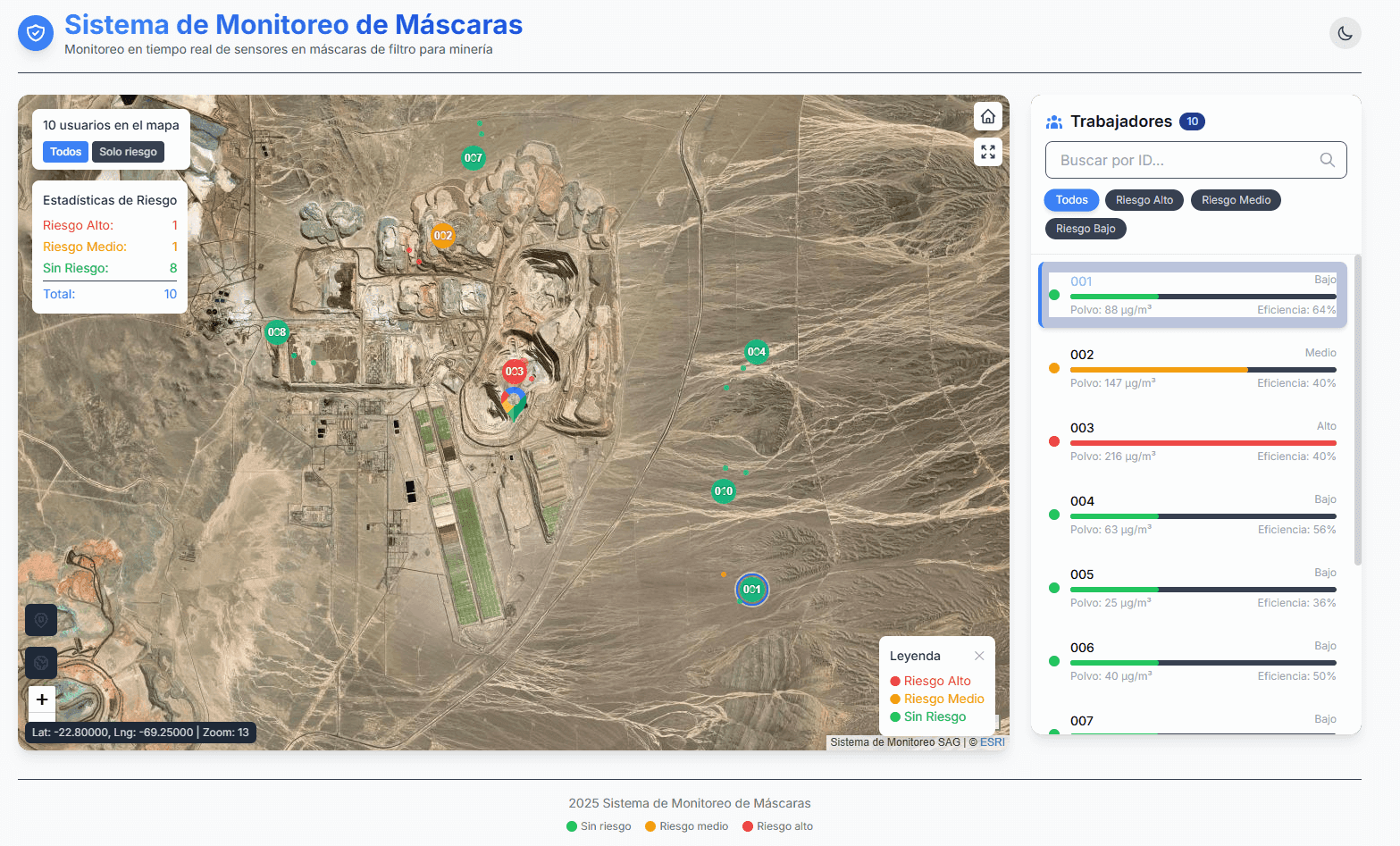Image resolution: width=1400 pixels, height=846 pixels.
Task: Select worker marker 007 on map
Action: [x=473, y=158]
